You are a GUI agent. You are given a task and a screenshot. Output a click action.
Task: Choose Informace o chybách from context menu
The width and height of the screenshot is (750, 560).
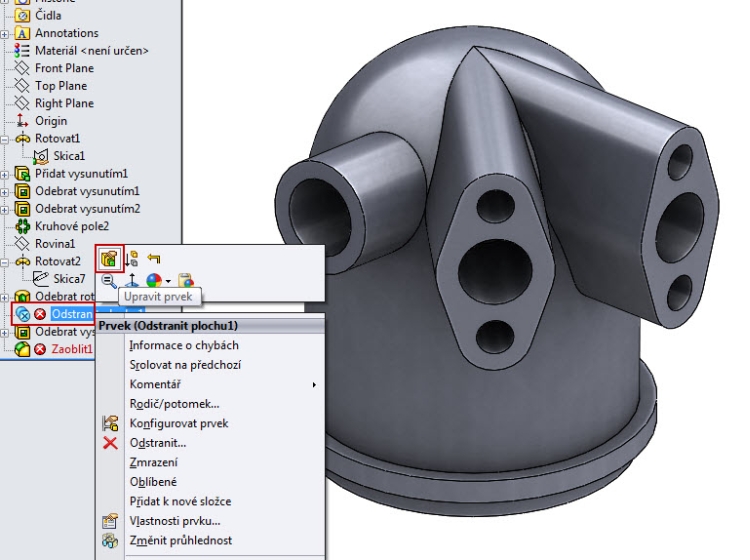[184, 346]
